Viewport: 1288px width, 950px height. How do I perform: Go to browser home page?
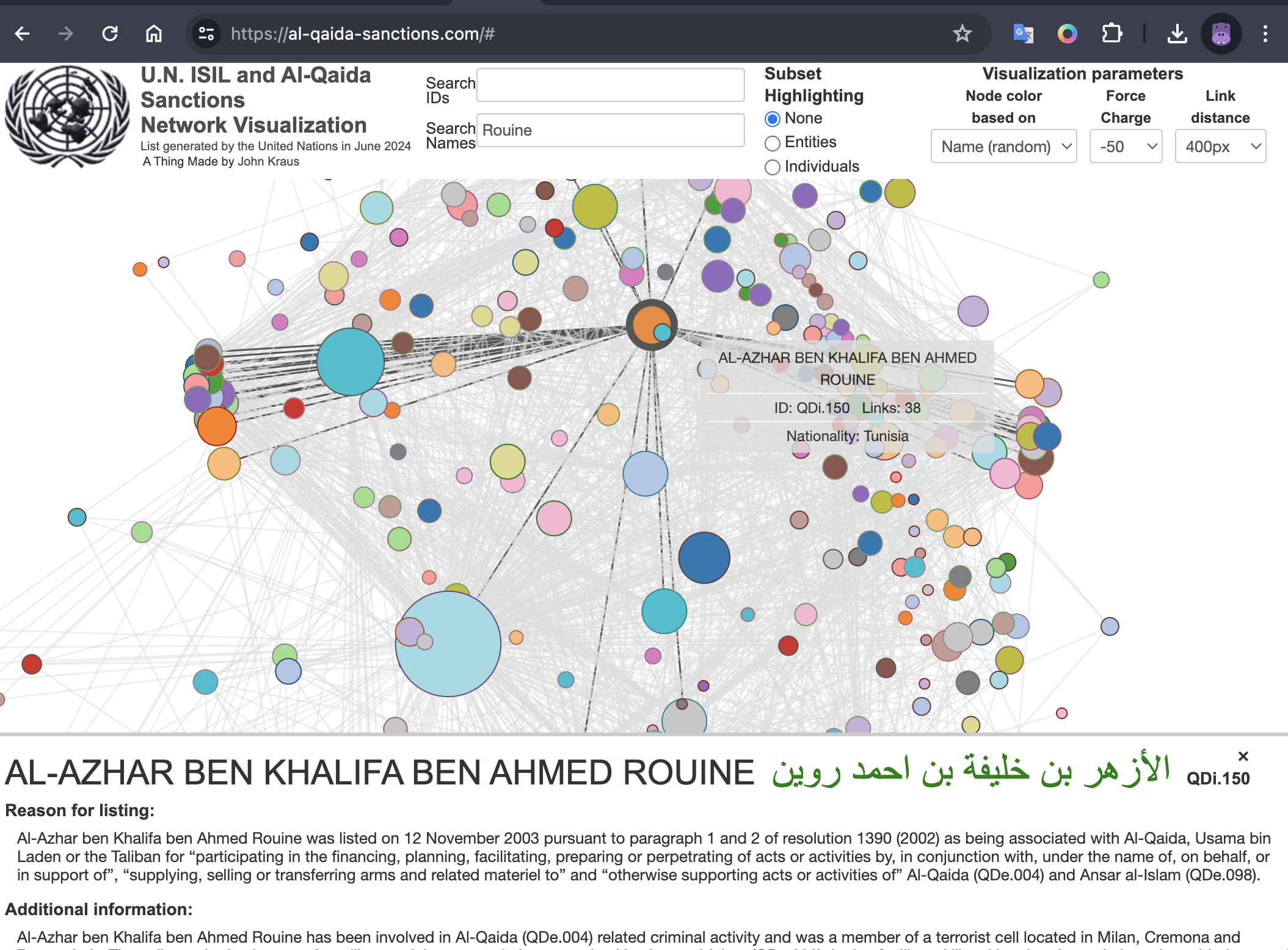click(154, 34)
